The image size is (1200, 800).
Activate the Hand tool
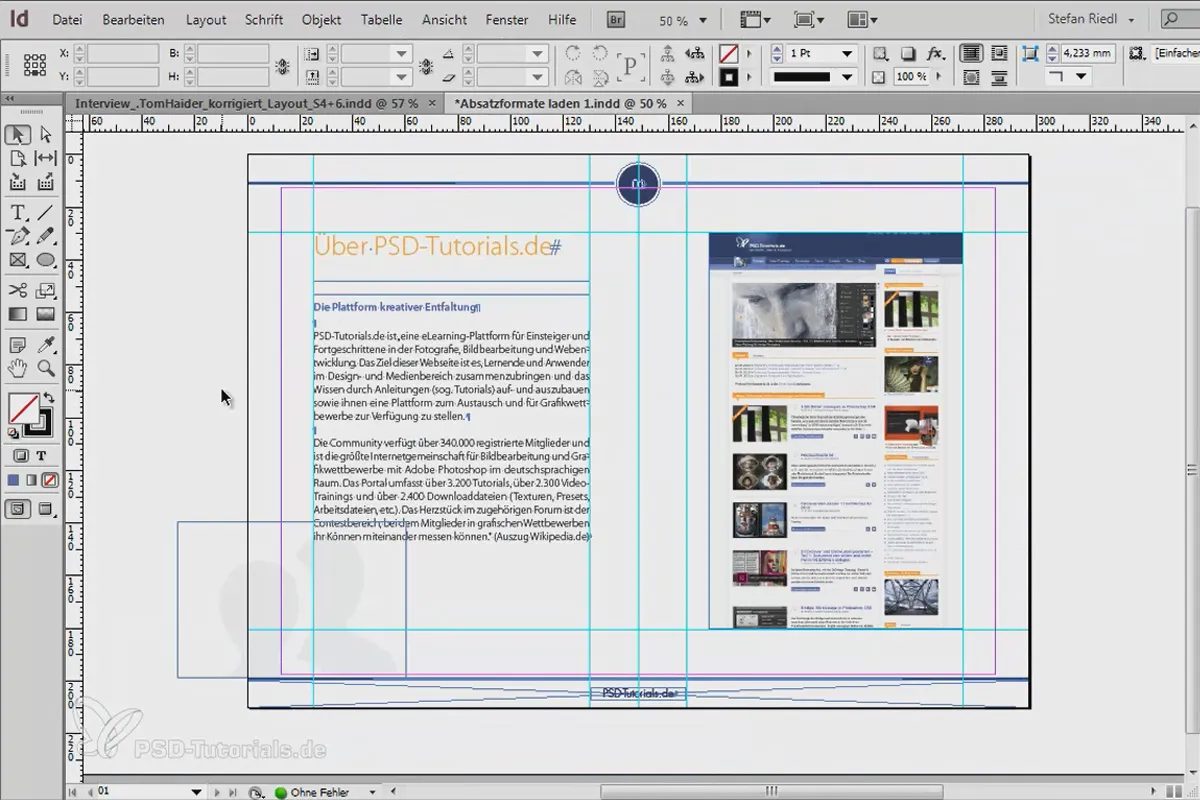18,368
